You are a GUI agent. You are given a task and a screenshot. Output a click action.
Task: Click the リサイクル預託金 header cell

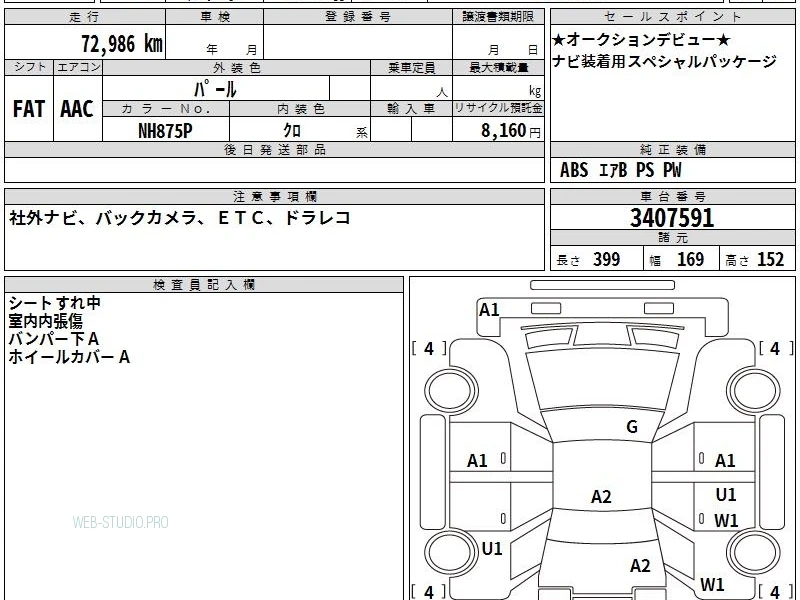point(498,109)
